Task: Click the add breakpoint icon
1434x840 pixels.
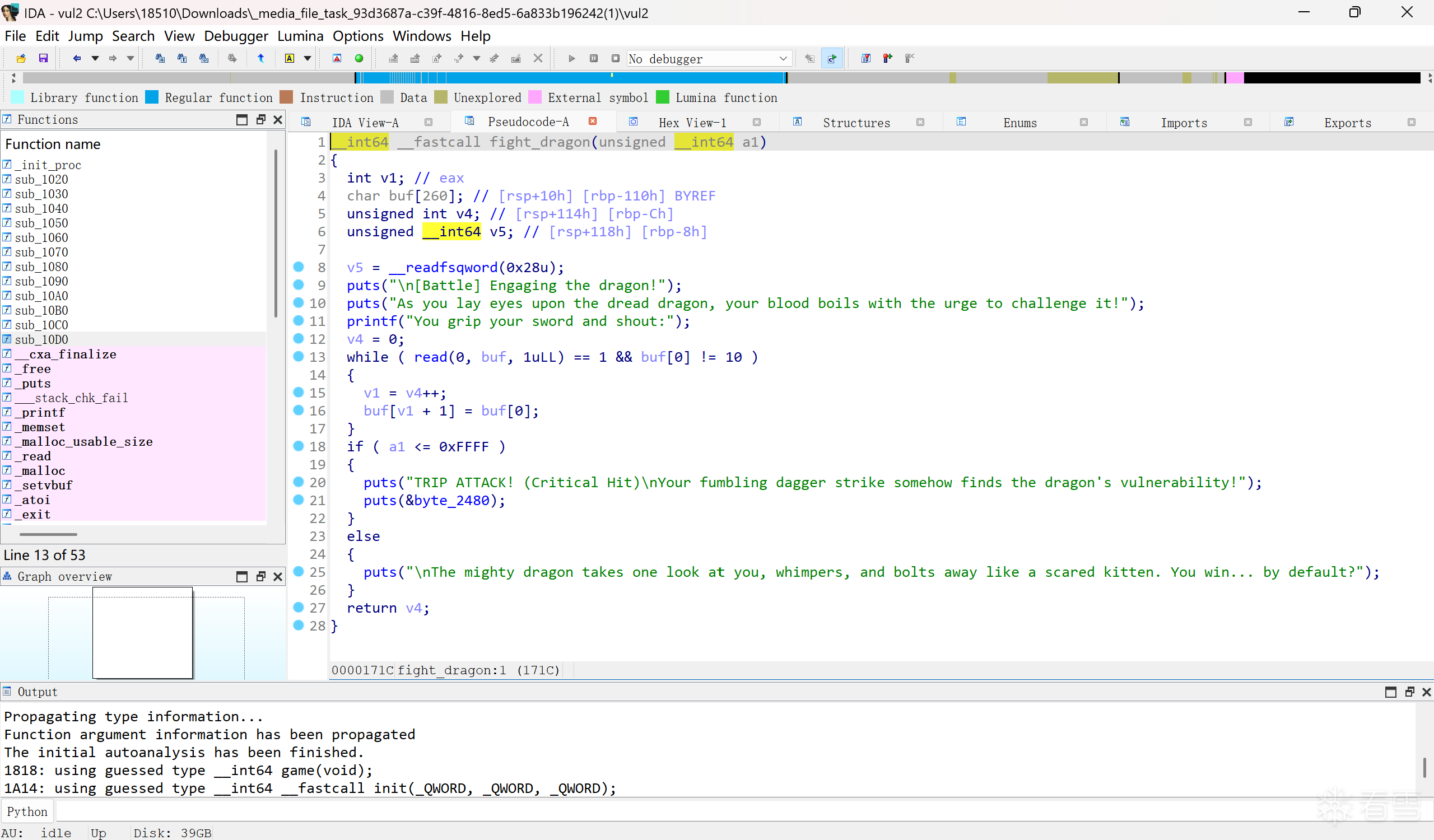Action: coord(887,58)
